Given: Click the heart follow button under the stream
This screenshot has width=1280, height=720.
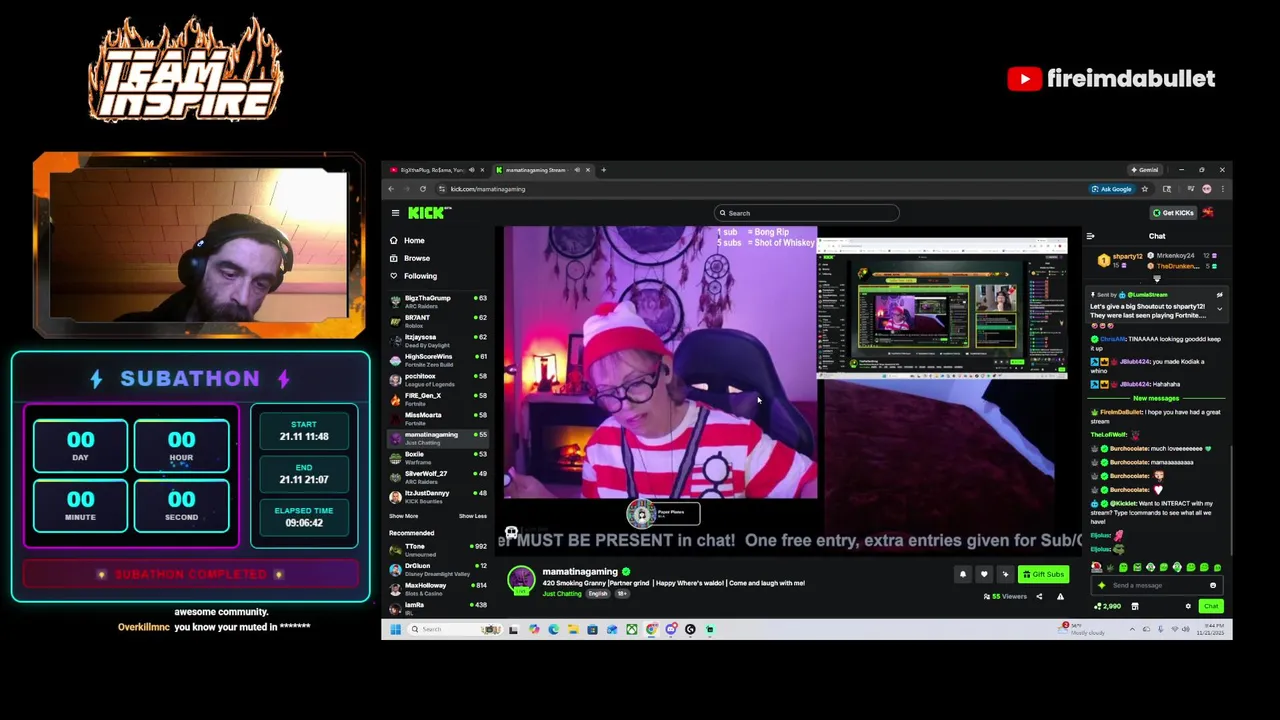Looking at the screenshot, I should pos(984,574).
